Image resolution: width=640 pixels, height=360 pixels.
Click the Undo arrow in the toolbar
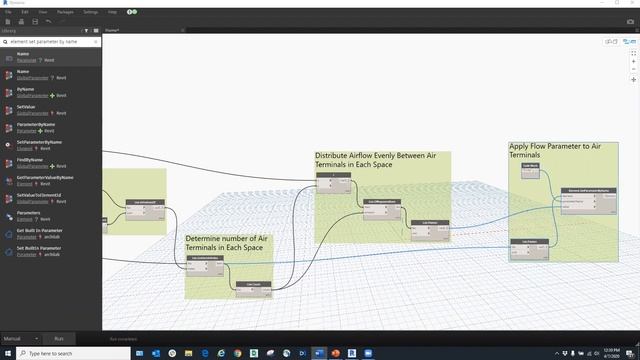coord(49,22)
